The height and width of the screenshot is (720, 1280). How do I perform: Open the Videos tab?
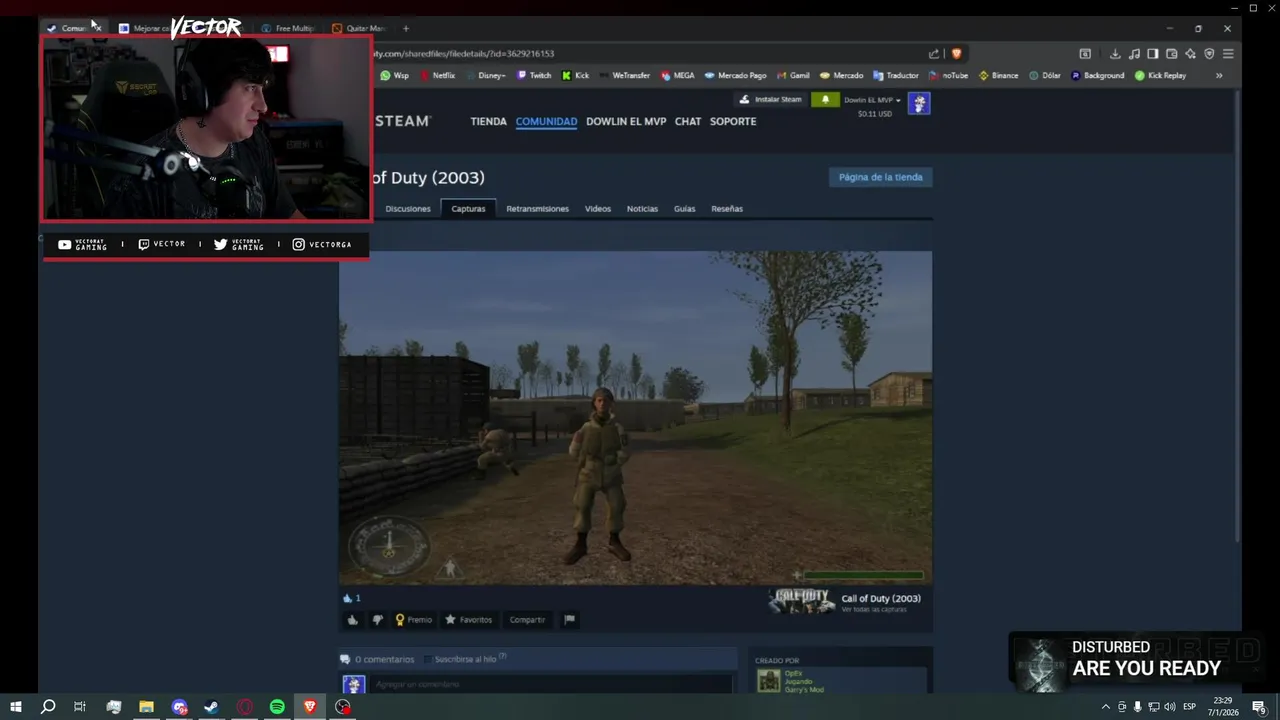click(598, 209)
